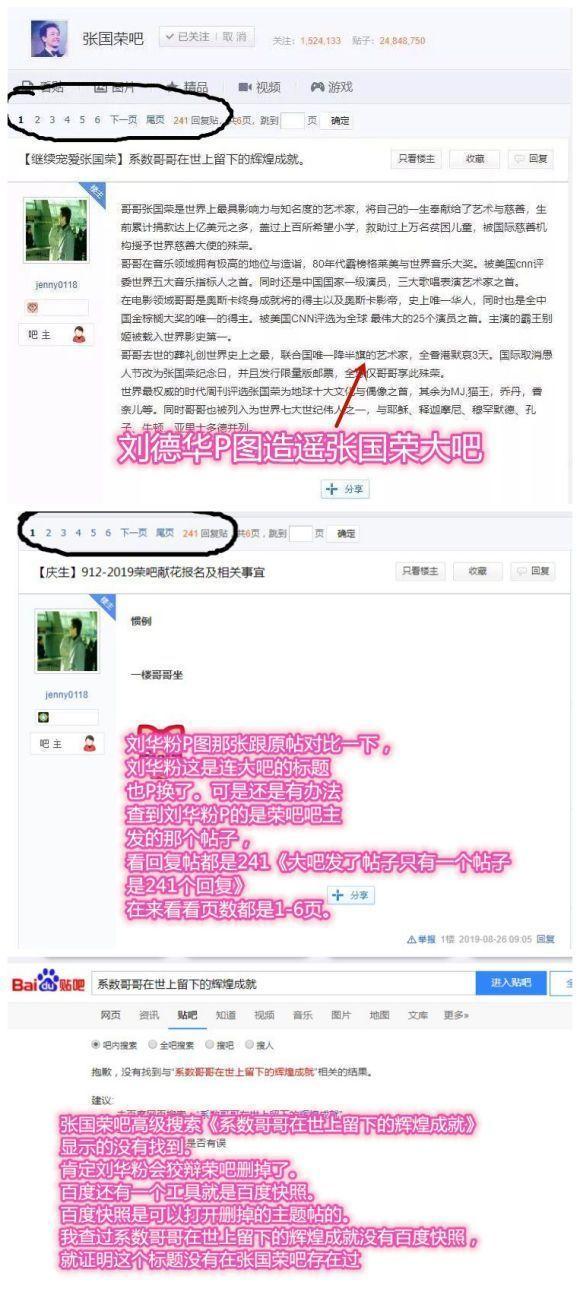Viewport: 580px width, 1295px height.
Task: Click the 吧主 badge icon in first post
Action: point(79,336)
